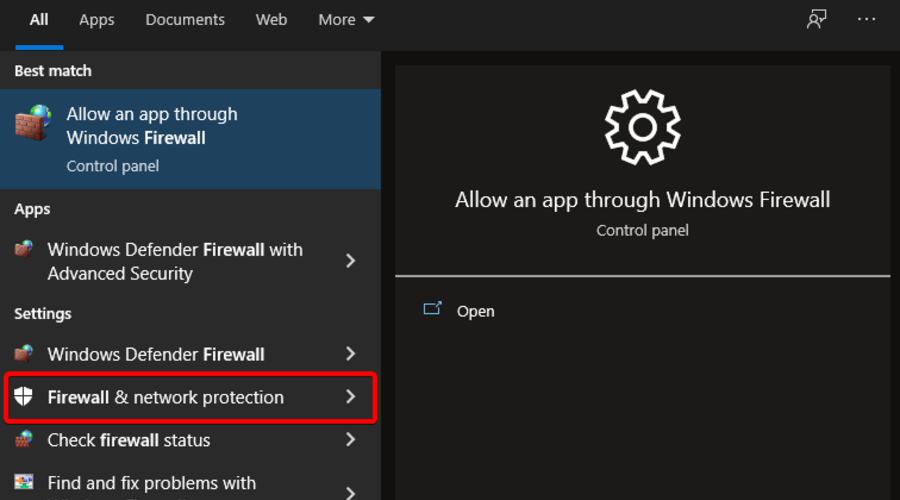Expand arrow for Windows Defender Firewall with Advanced Security
The image size is (900, 500).
pyautogui.click(x=350, y=261)
